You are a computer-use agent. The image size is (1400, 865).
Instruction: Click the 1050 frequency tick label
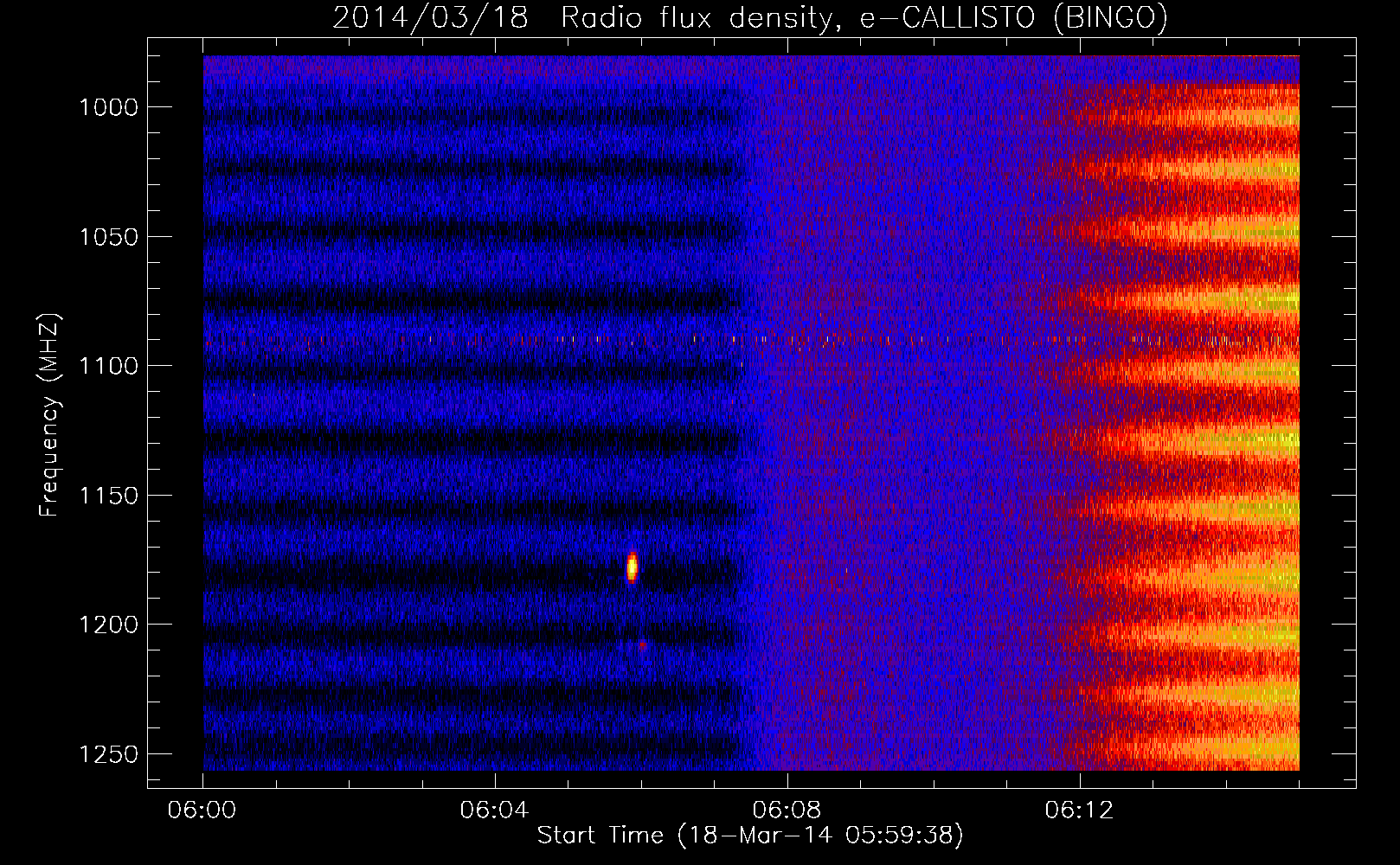[x=109, y=237]
